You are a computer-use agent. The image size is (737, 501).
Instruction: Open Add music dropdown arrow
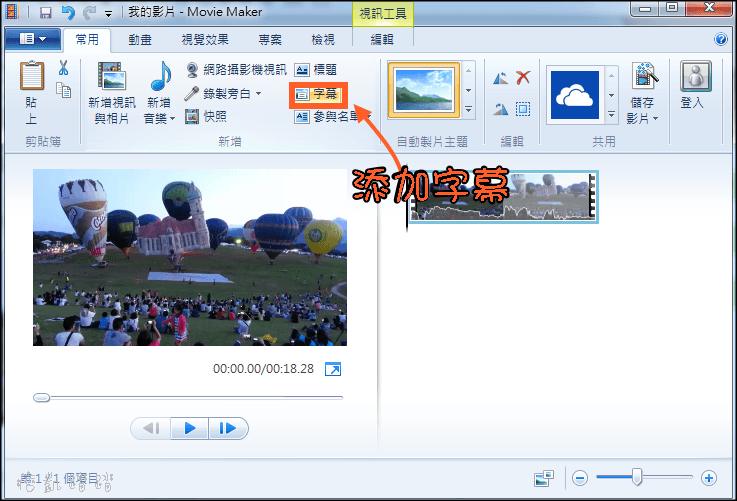point(172,118)
